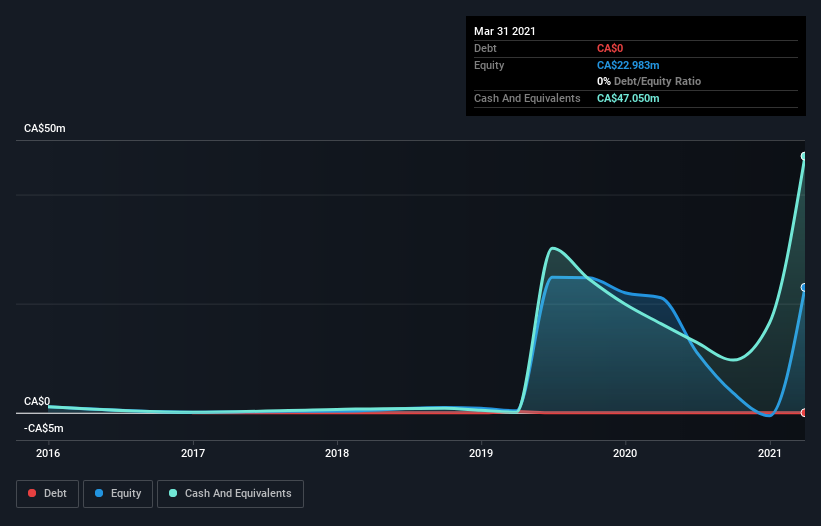Click the Debt label in tooltip
This screenshot has width=821, height=526.
pos(485,48)
